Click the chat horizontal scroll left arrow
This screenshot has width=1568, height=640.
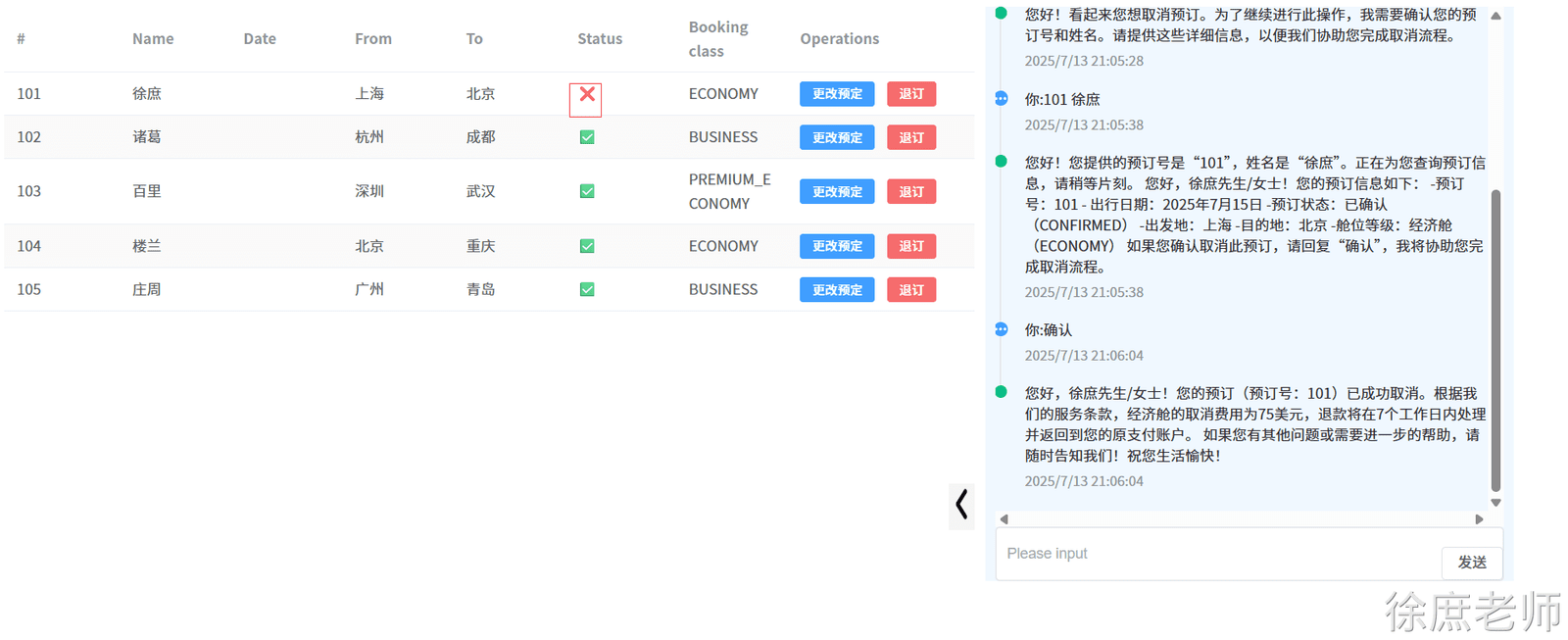[x=1004, y=519]
